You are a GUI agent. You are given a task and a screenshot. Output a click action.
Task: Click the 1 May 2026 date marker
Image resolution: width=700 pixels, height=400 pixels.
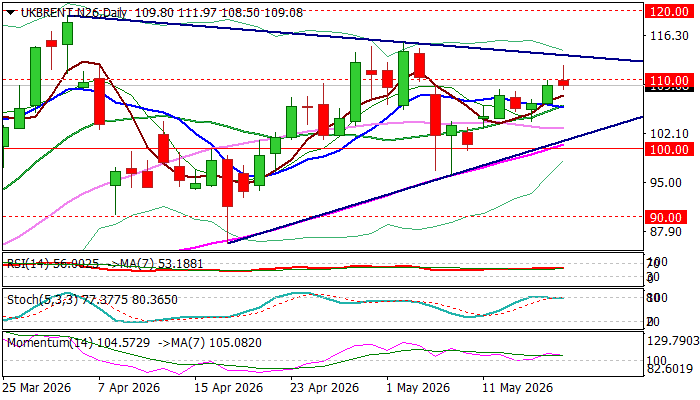418,388
